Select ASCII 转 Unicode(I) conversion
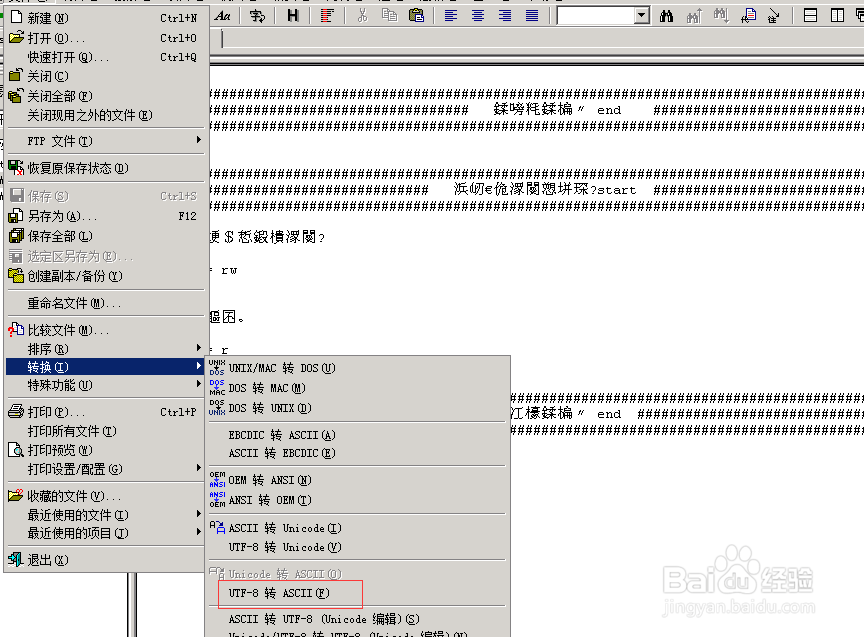This screenshot has height=637, width=864. (x=357, y=528)
